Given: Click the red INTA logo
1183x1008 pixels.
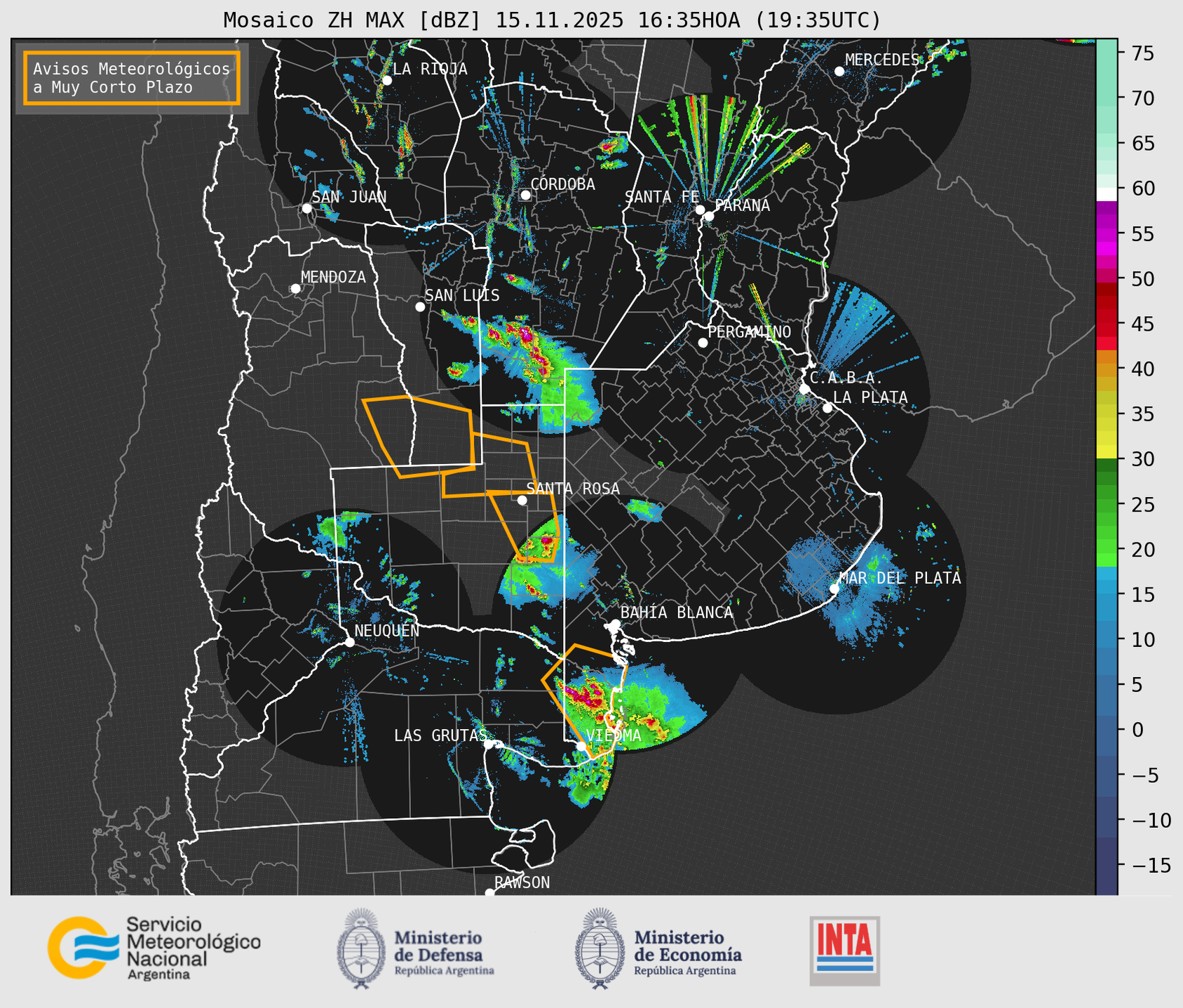Looking at the screenshot, I should coord(845,951).
